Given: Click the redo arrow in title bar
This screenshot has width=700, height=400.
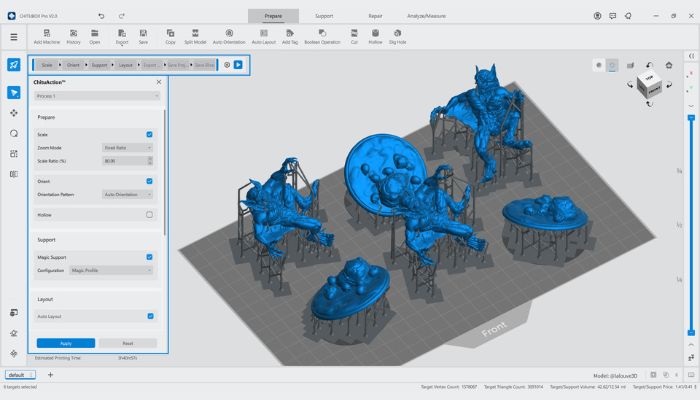Looking at the screenshot, I should tap(121, 16).
